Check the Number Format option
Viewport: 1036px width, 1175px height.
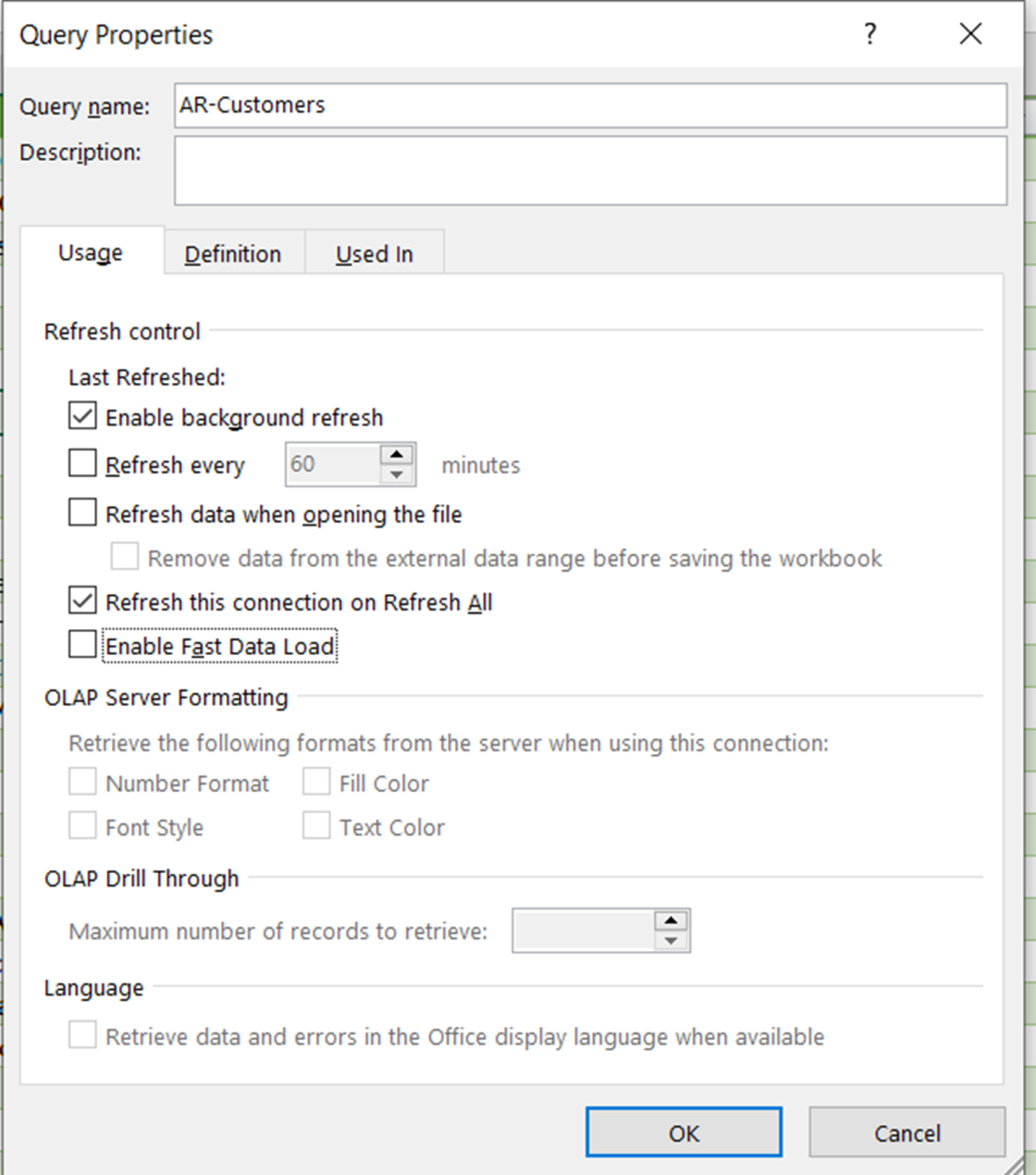82,782
